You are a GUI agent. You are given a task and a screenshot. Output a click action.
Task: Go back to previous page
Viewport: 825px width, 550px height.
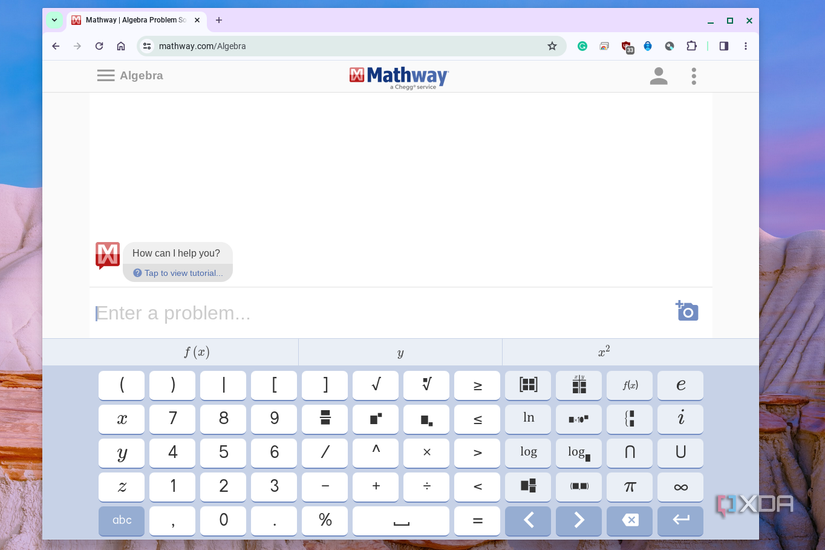pos(56,46)
